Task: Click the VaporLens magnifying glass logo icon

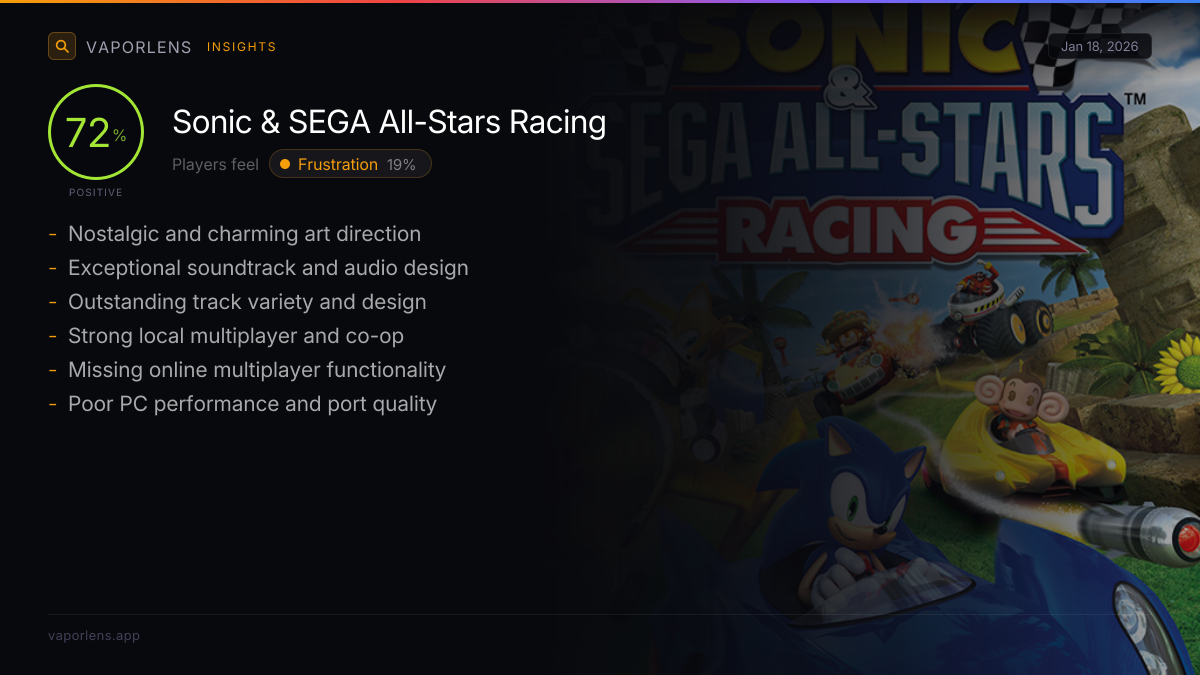Action: coord(62,46)
